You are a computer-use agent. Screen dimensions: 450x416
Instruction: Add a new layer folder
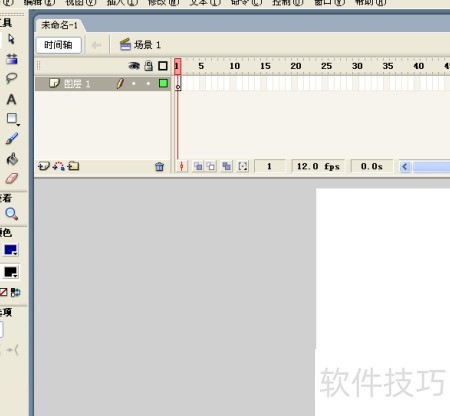tap(73, 166)
